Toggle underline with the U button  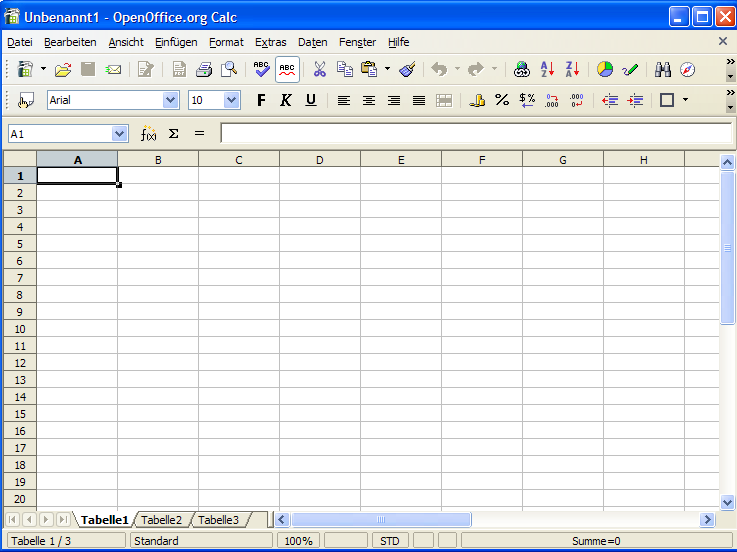pos(311,100)
